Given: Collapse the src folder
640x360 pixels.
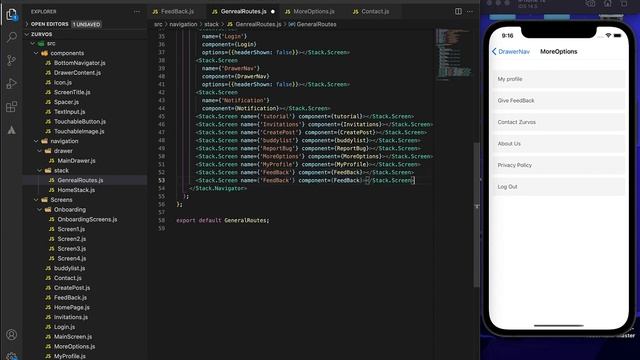Looking at the screenshot, I should point(51,43).
